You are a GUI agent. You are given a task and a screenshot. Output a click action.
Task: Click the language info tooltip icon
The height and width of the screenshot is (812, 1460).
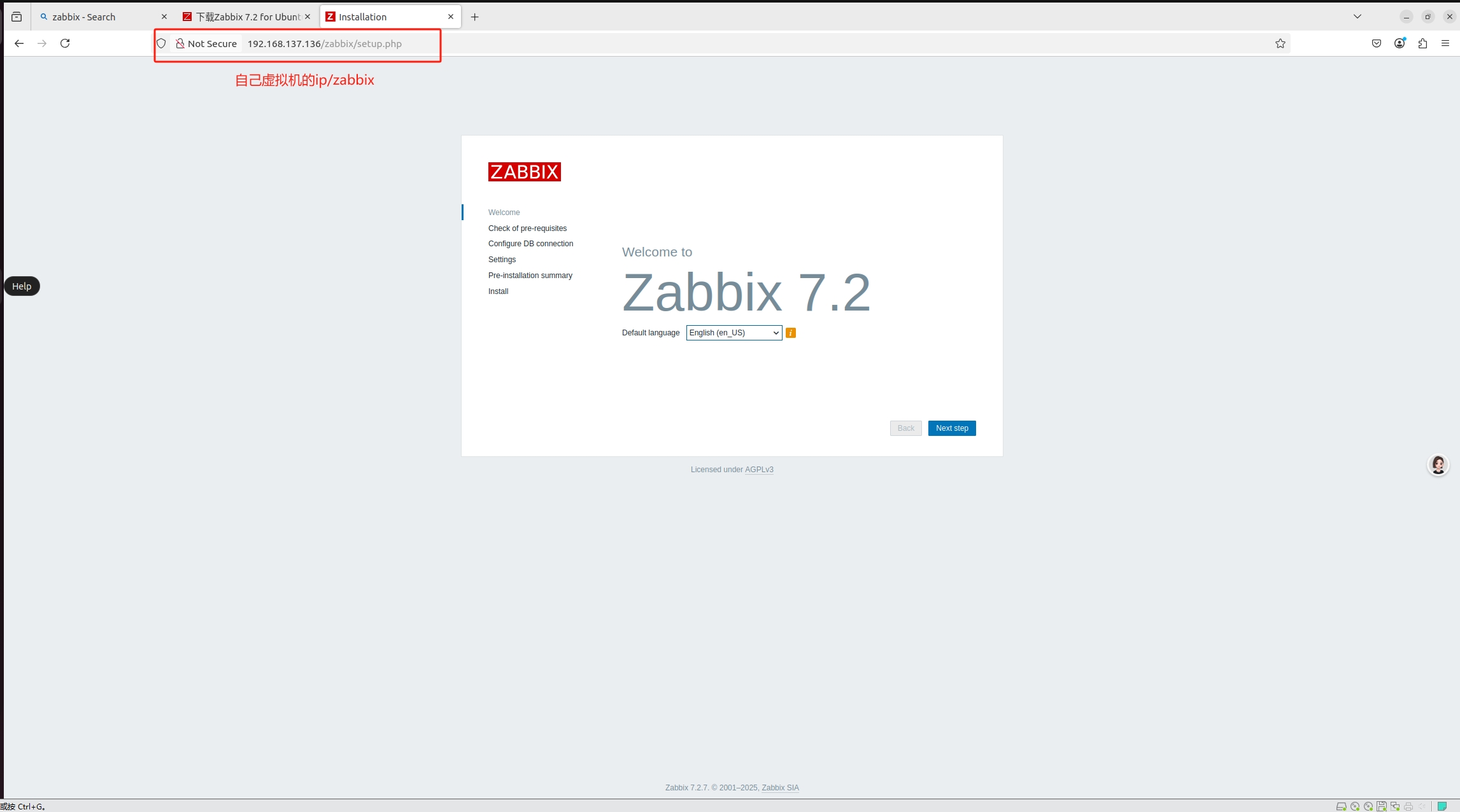[791, 333]
